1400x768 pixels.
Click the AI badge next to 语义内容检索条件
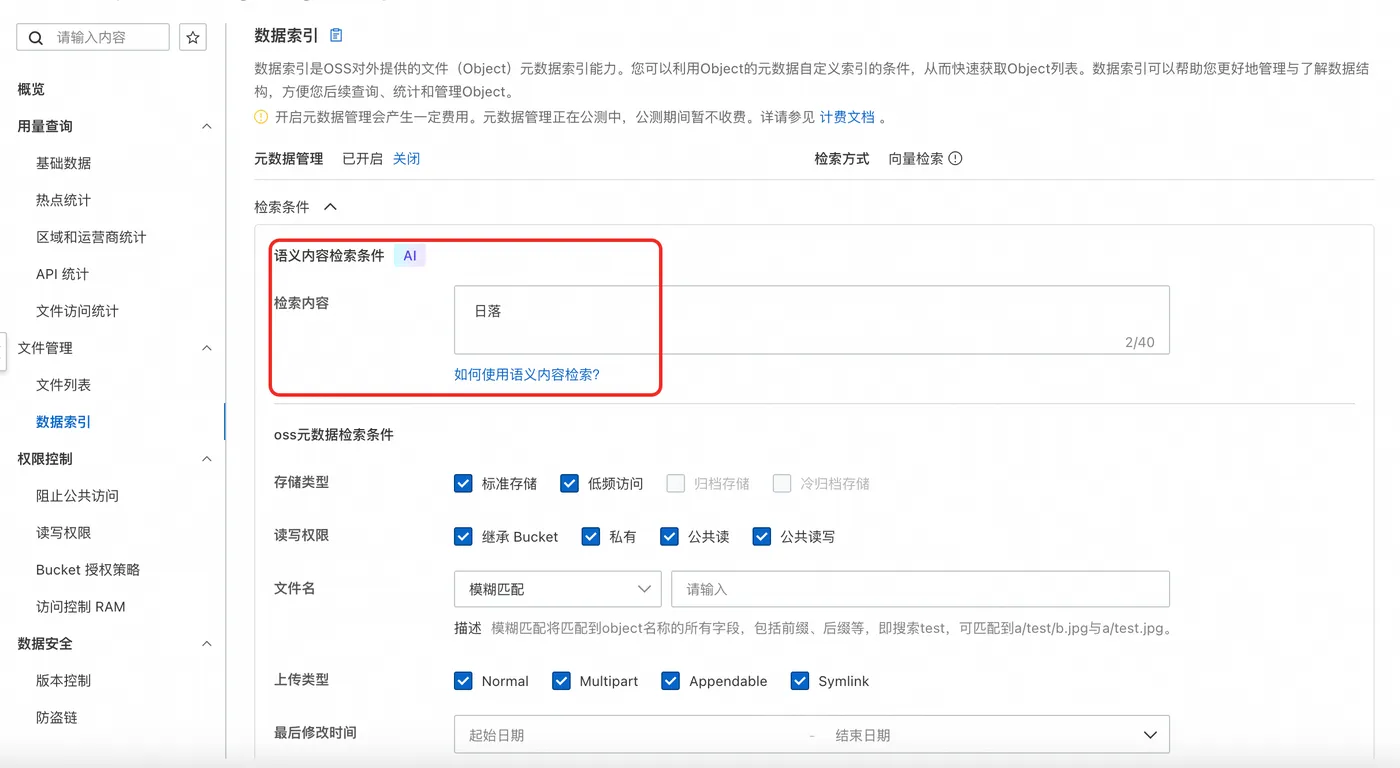click(x=410, y=256)
